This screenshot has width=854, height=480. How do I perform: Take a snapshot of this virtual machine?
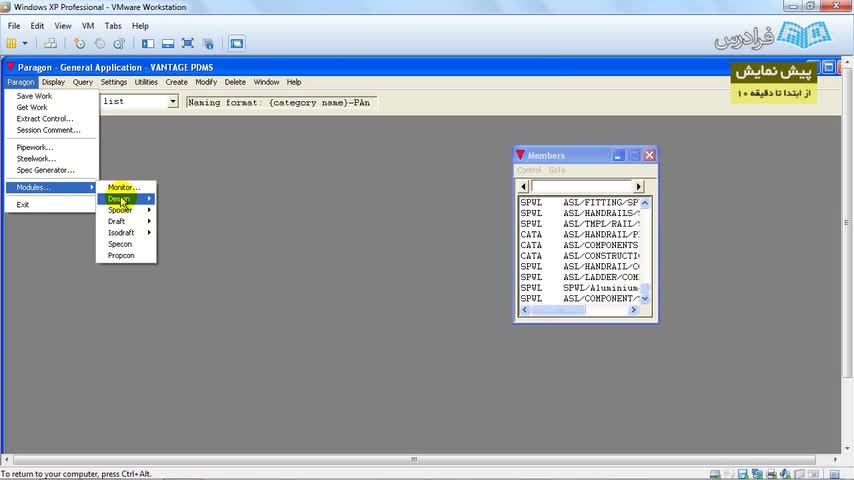[x=80, y=44]
